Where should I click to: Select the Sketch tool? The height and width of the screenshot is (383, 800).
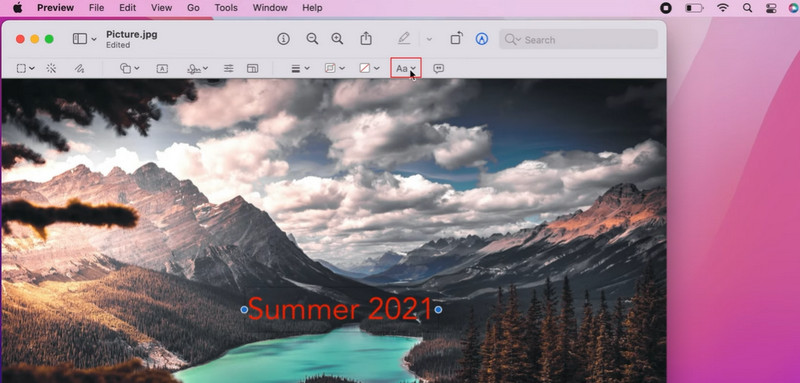pyautogui.click(x=79, y=68)
